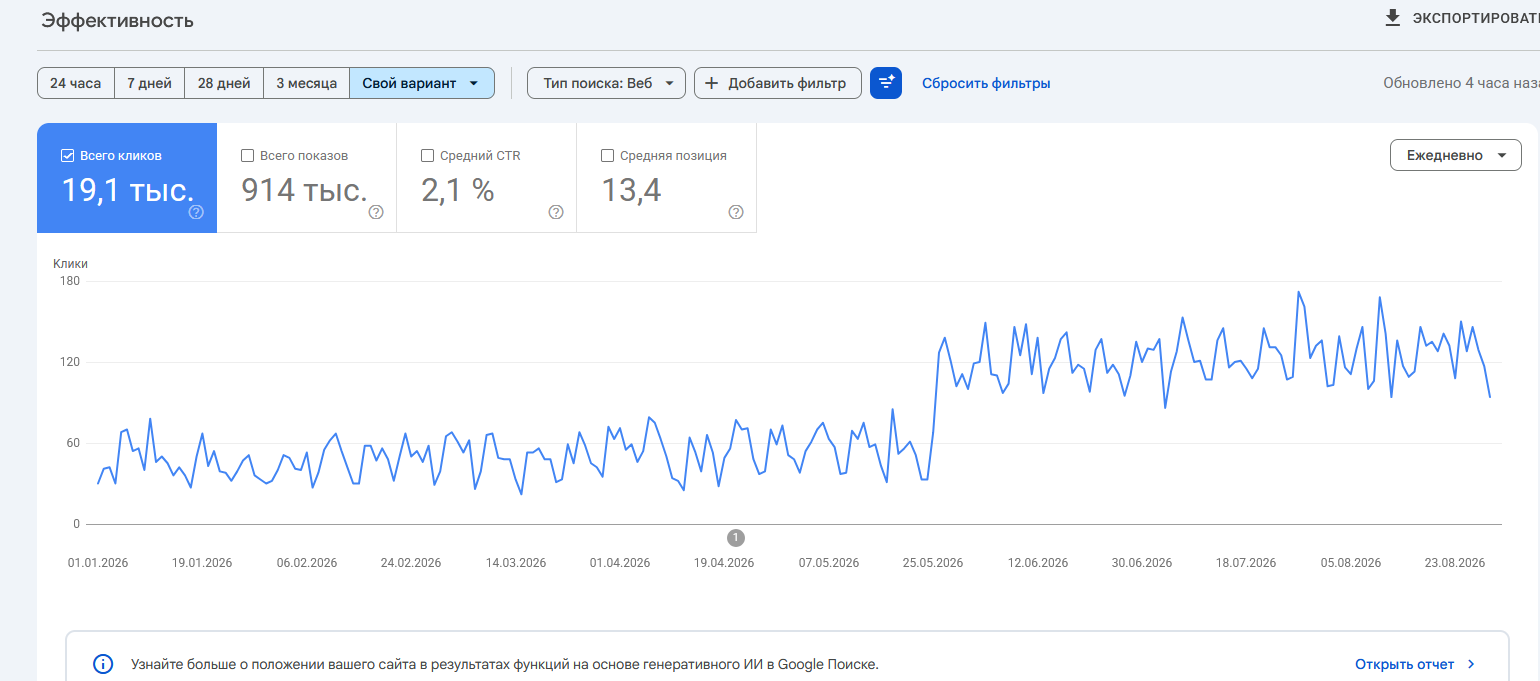Viewport: 1540px width, 681px height.
Task: Check the Средняя позиция checkbox
Action: point(607,155)
